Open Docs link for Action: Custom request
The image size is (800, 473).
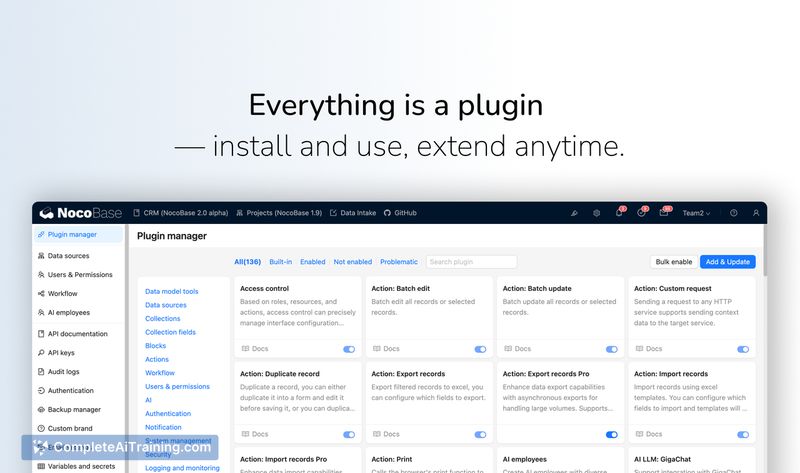click(648, 348)
